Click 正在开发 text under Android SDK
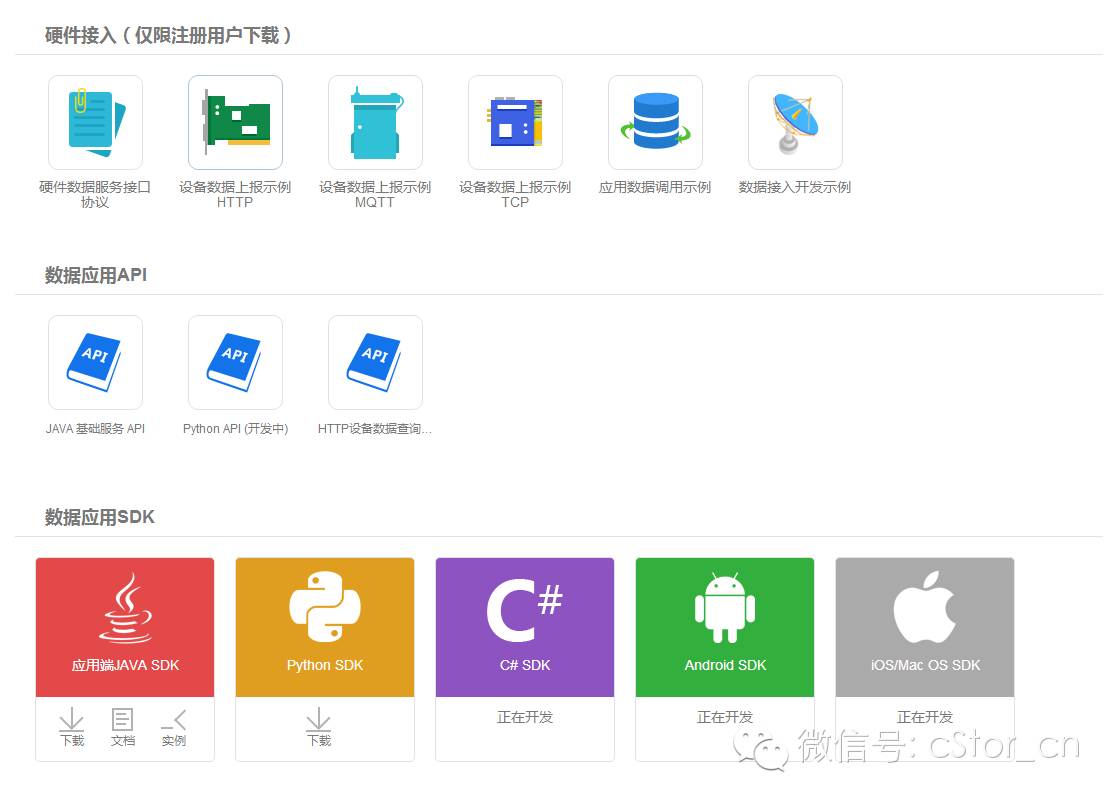The image size is (1118, 804). tap(724, 717)
